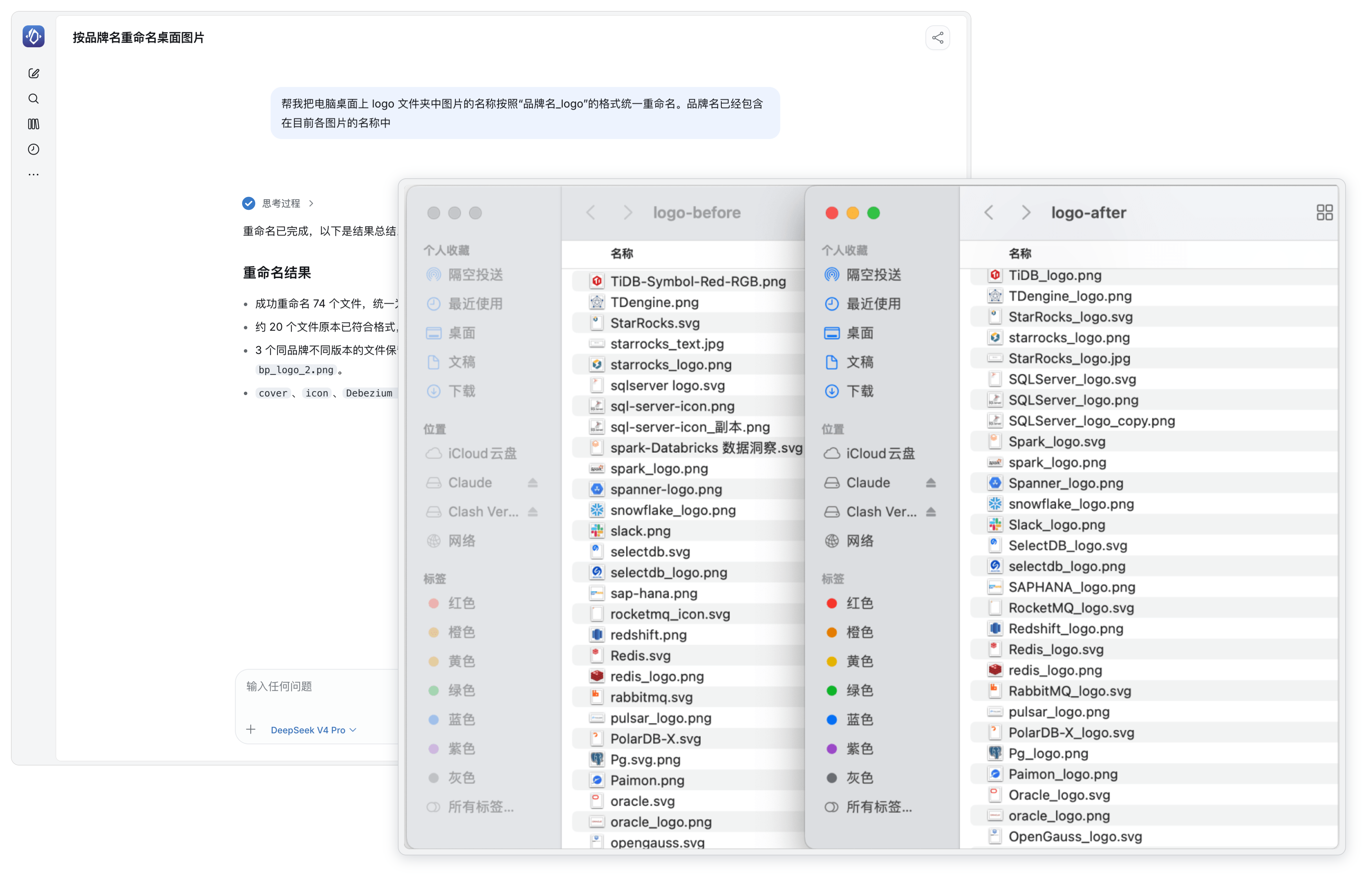Open the more options ellipsis in sidebar

pos(34,175)
